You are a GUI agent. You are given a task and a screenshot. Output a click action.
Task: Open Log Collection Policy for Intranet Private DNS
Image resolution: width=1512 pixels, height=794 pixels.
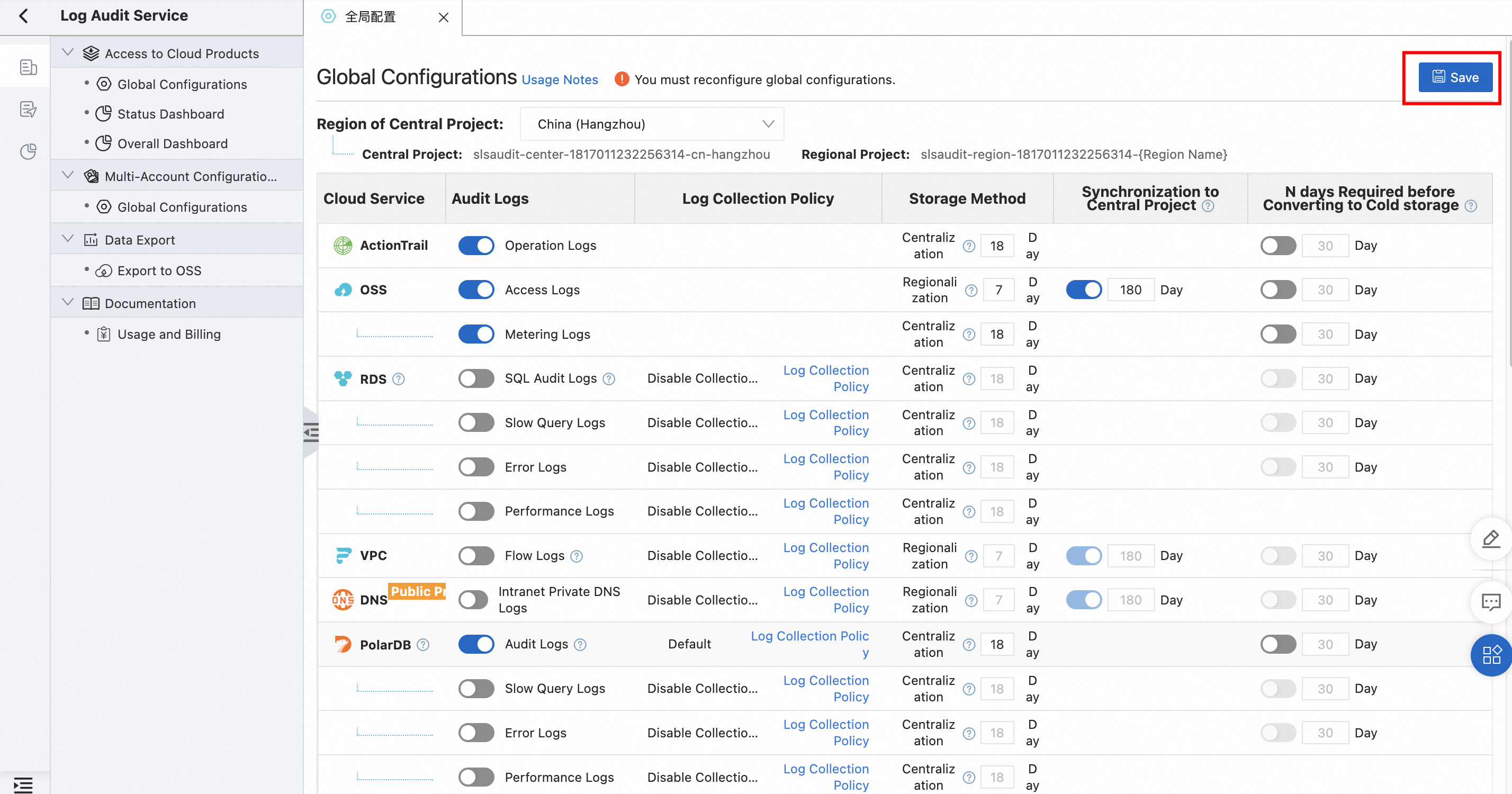[826, 600]
